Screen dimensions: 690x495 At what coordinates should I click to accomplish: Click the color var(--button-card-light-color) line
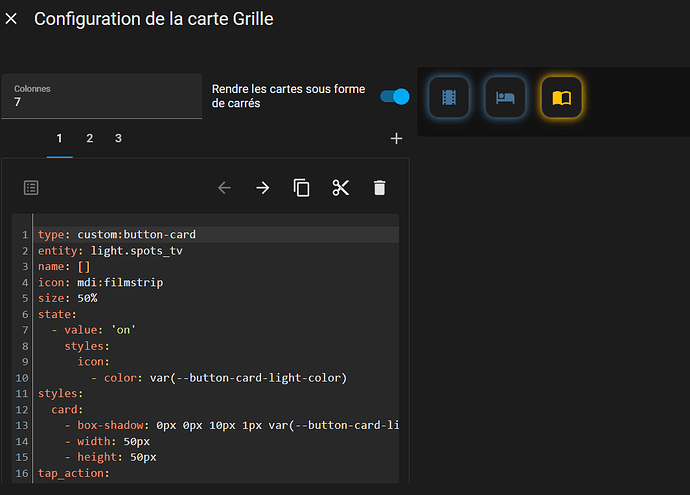(x=219, y=378)
